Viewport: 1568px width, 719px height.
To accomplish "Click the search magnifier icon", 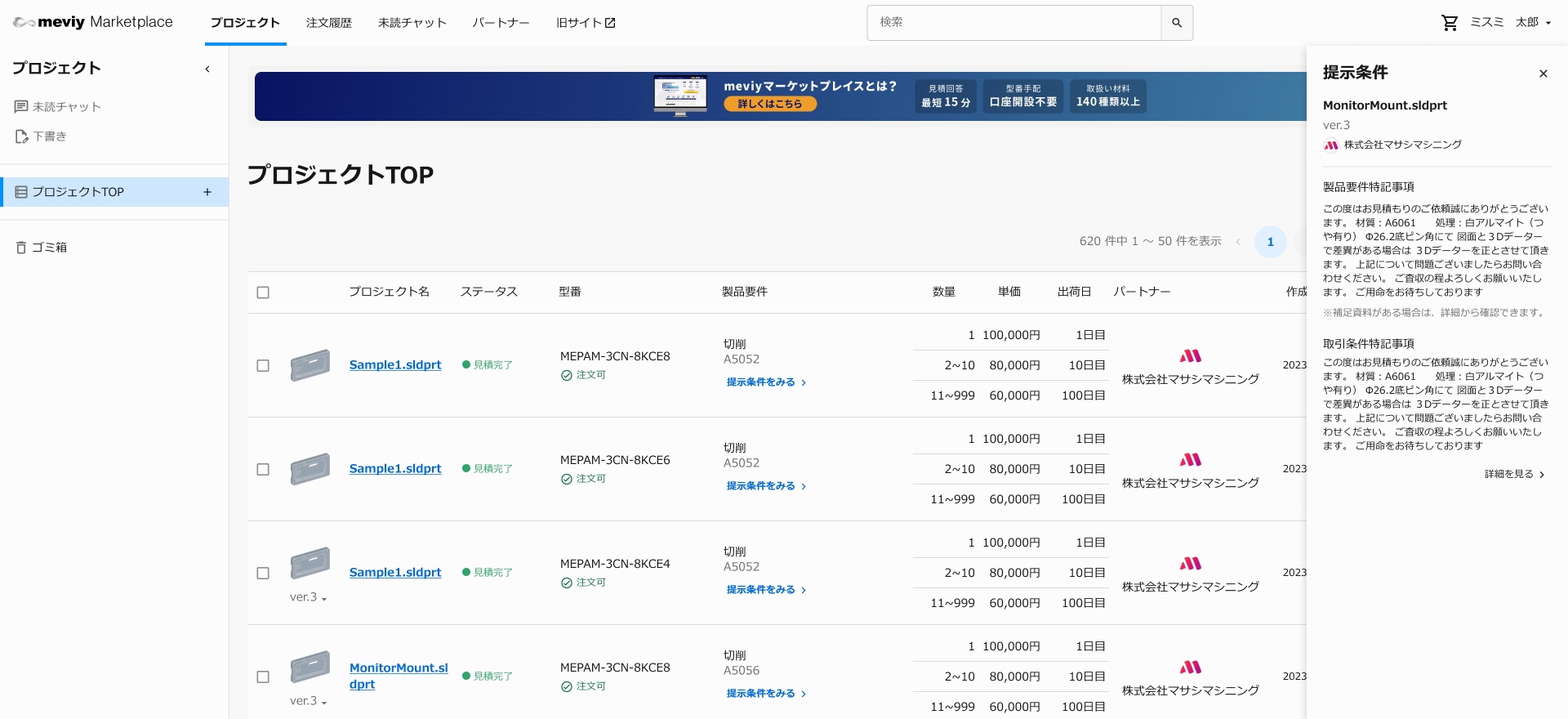I will click(x=1176, y=23).
